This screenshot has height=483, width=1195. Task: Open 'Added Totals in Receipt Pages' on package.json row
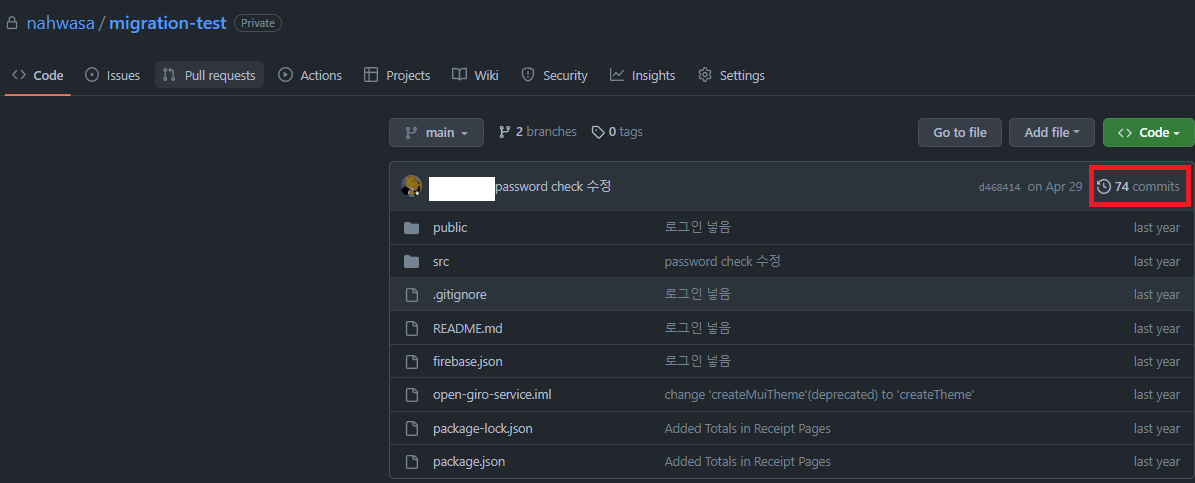coord(748,462)
